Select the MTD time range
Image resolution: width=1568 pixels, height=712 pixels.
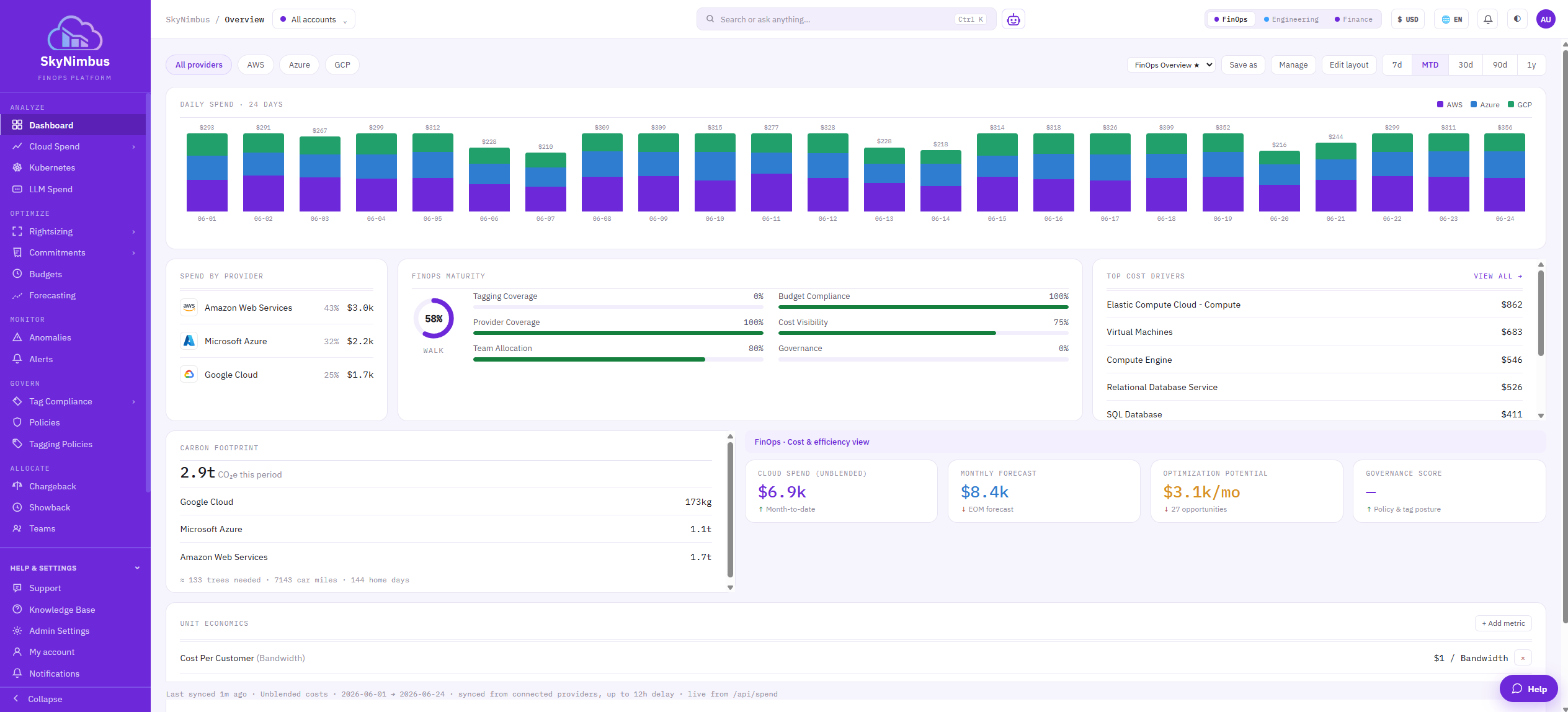point(1430,65)
